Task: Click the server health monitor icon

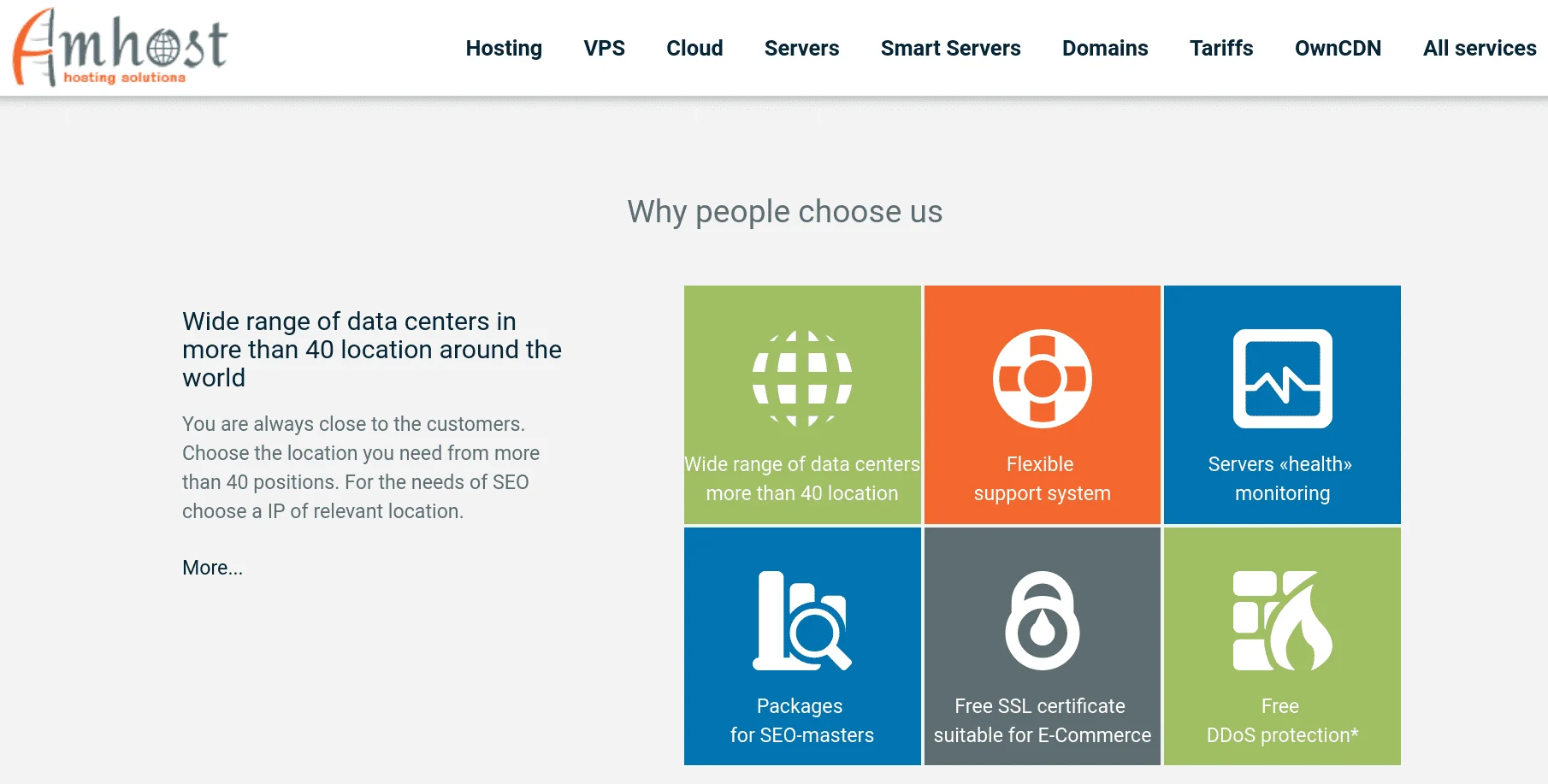Action: 1282,379
